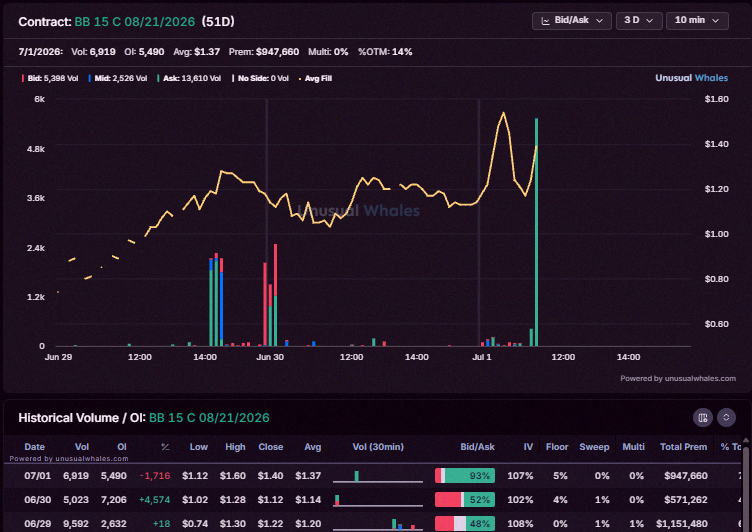The image size is (752, 532).
Task: Toggle the Avg Fill line legend
Action: (315, 78)
